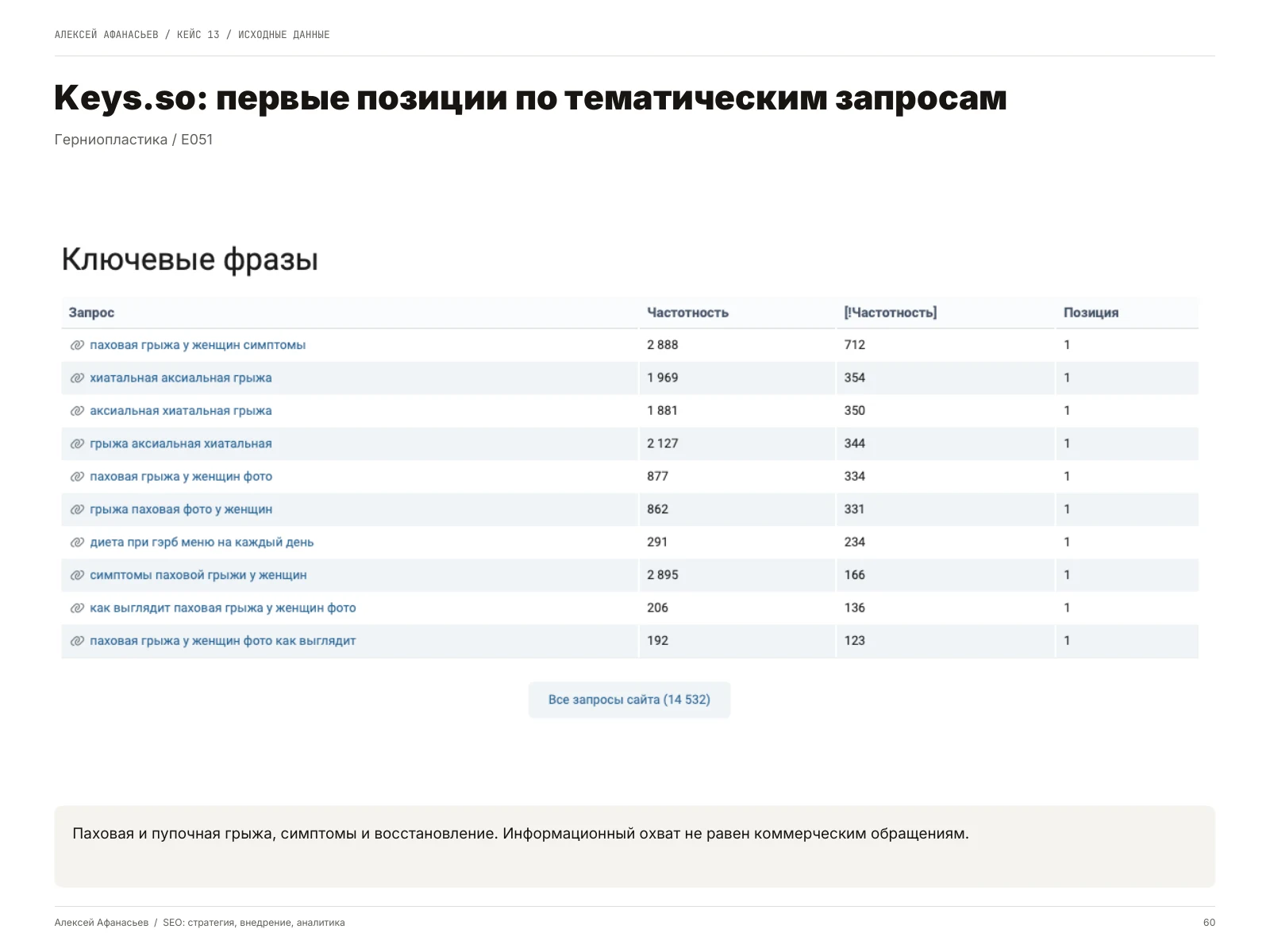Image resolution: width=1270 pixels, height=952 pixels.
Task: Select exact frequency value '354'
Action: 855,378
